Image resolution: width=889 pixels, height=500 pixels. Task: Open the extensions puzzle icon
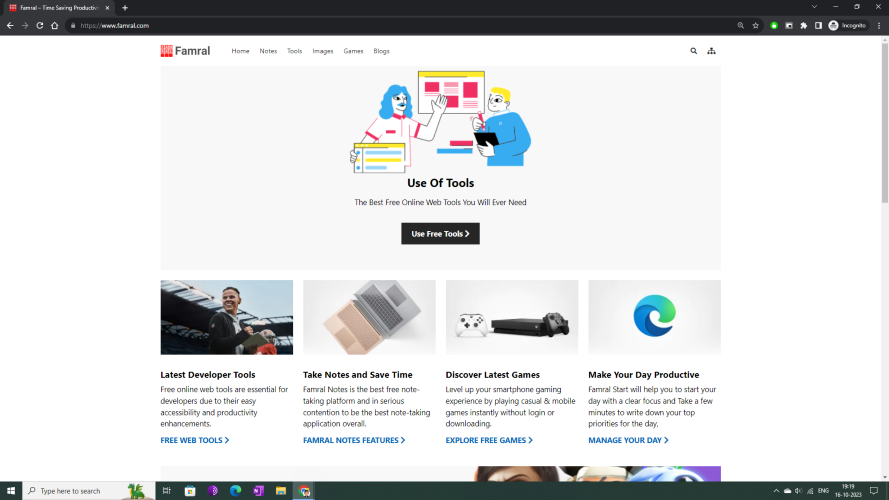[x=803, y=26]
